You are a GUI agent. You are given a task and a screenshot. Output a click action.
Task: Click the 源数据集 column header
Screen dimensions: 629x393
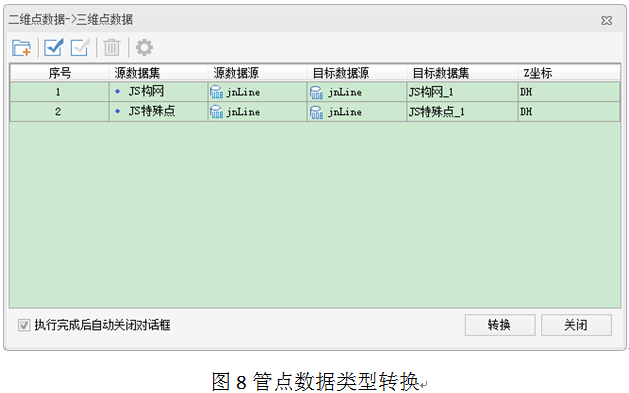[x=158, y=73]
